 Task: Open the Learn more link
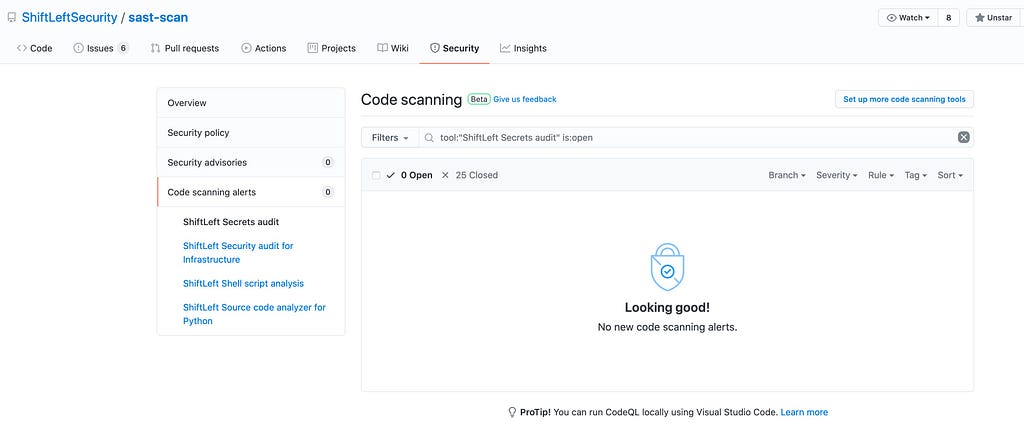click(804, 412)
